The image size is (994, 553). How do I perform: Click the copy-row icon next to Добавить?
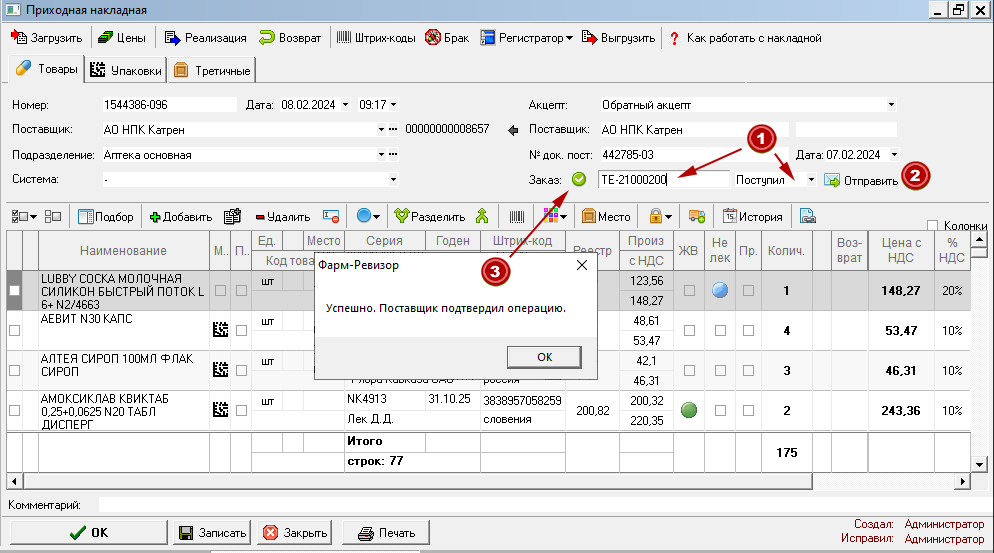pos(233,217)
